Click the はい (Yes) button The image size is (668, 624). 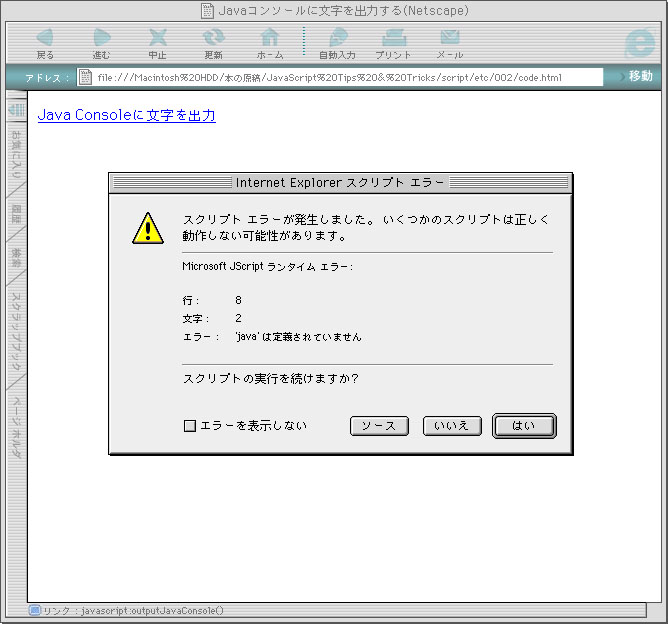click(x=524, y=426)
